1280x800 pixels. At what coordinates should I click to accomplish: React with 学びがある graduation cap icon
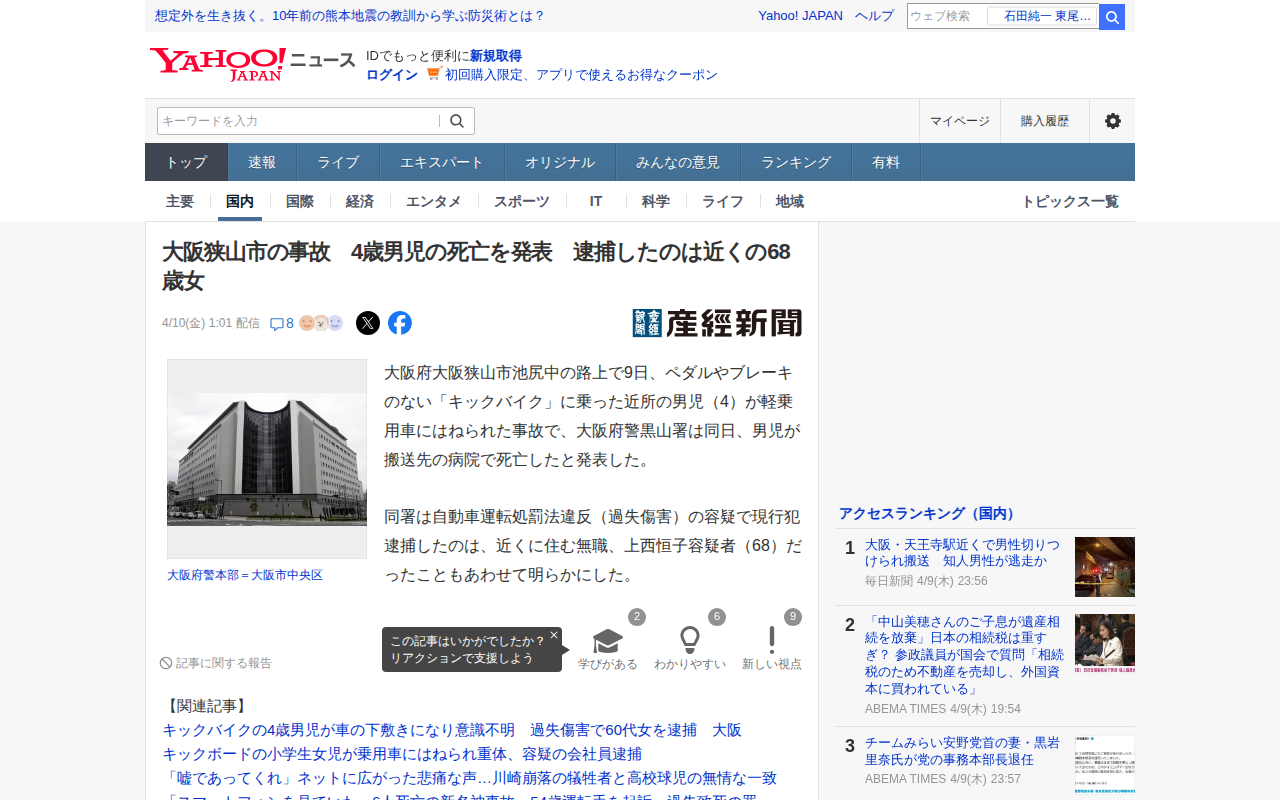tap(608, 641)
